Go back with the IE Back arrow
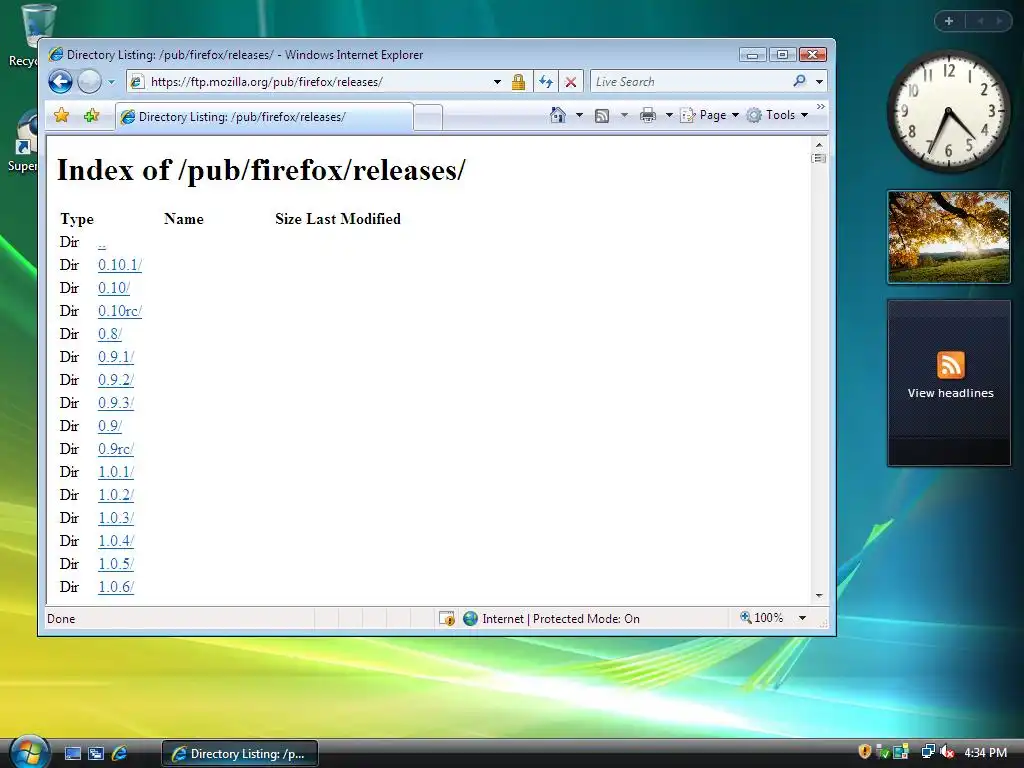1024x768 pixels. coord(60,82)
